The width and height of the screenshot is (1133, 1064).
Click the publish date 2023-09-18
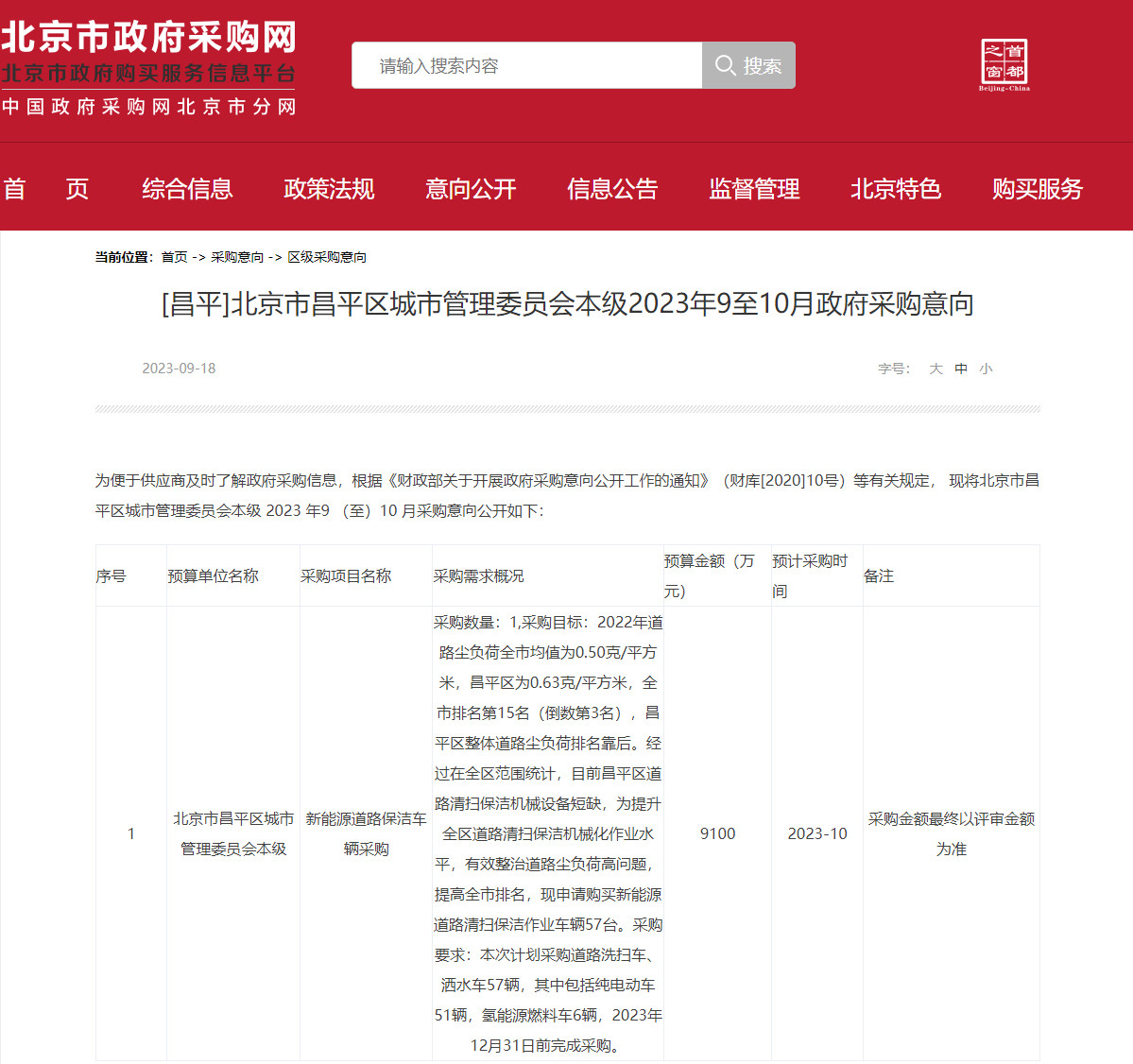coord(179,369)
